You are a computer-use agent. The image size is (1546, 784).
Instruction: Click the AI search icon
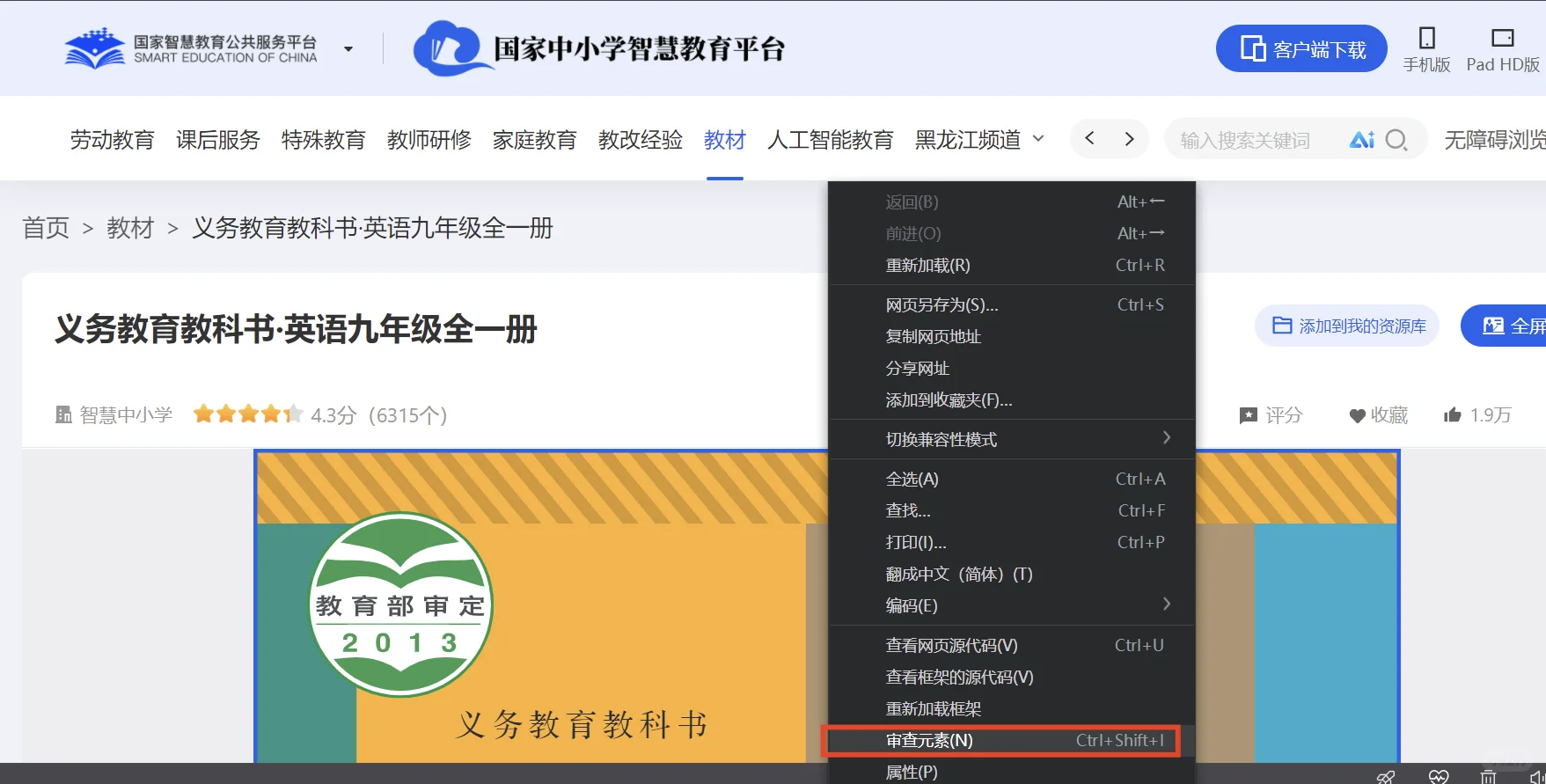tap(1362, 139)
